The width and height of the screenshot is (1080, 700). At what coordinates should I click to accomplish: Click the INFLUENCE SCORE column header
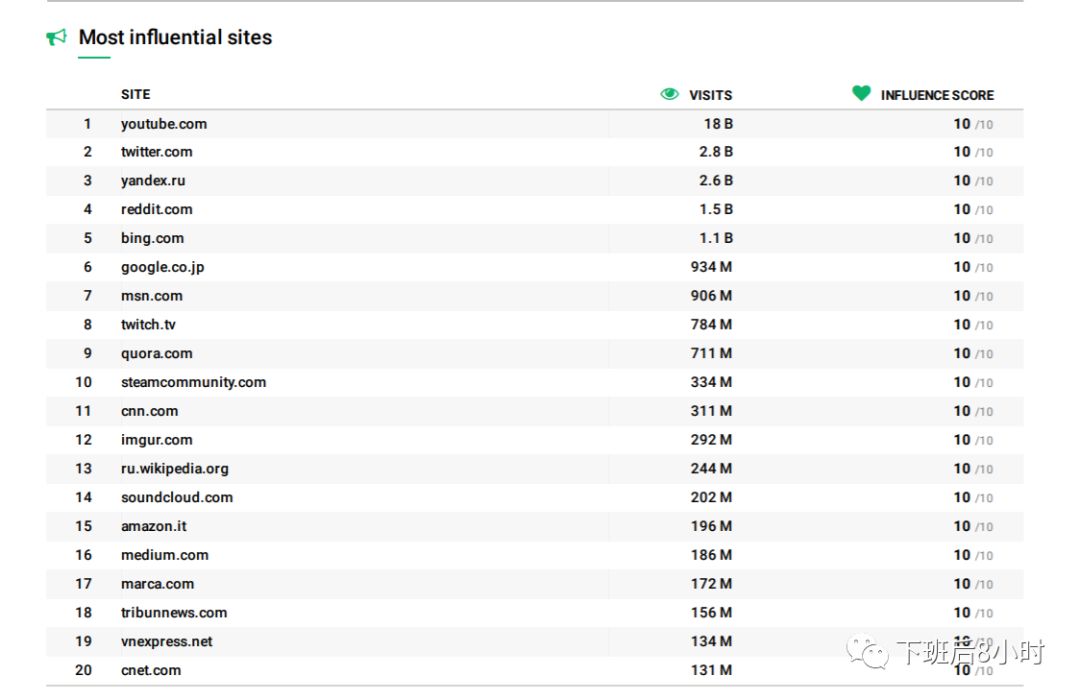tap(937, 95)
